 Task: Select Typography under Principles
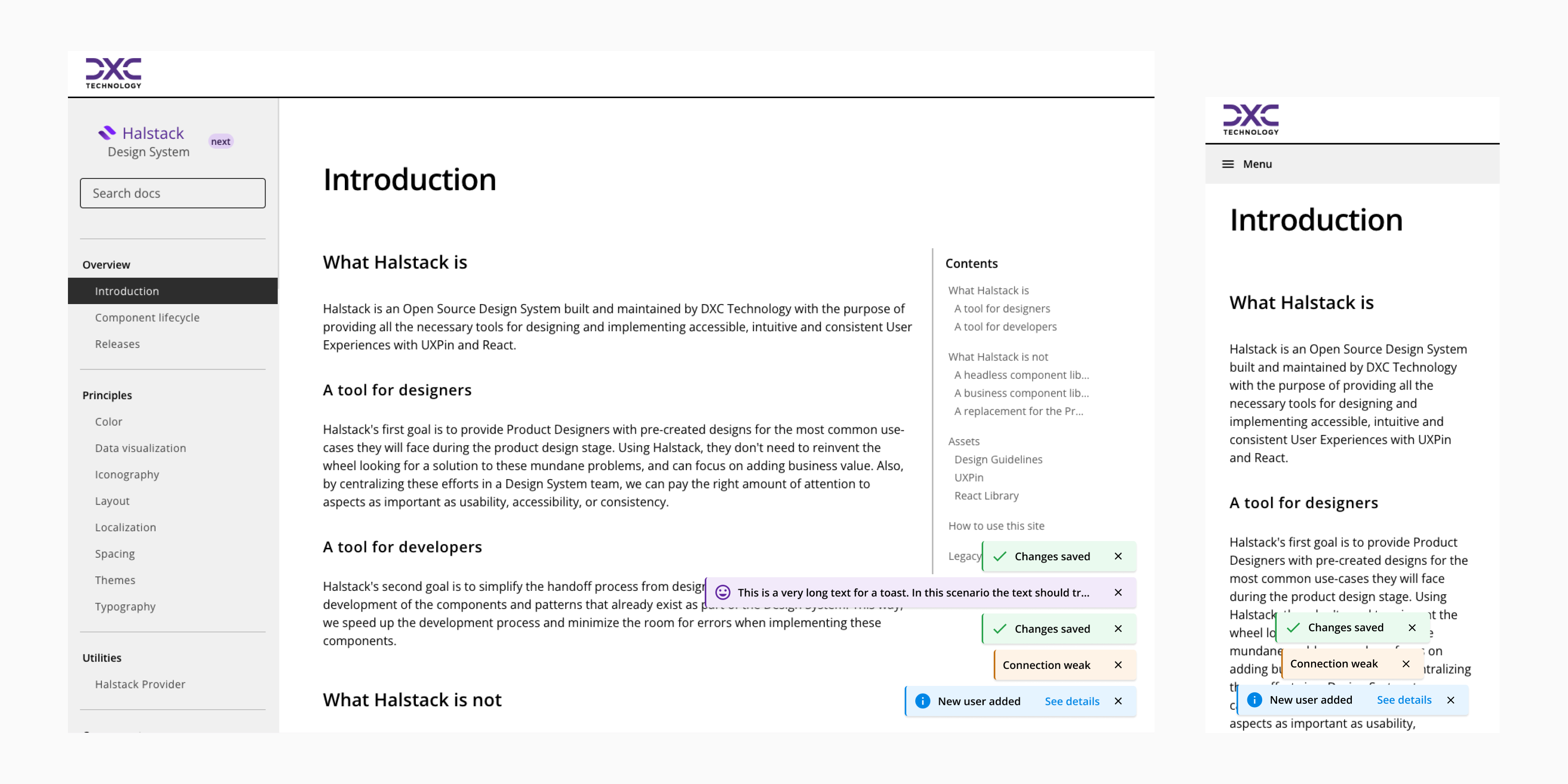(x=125, y=606)
